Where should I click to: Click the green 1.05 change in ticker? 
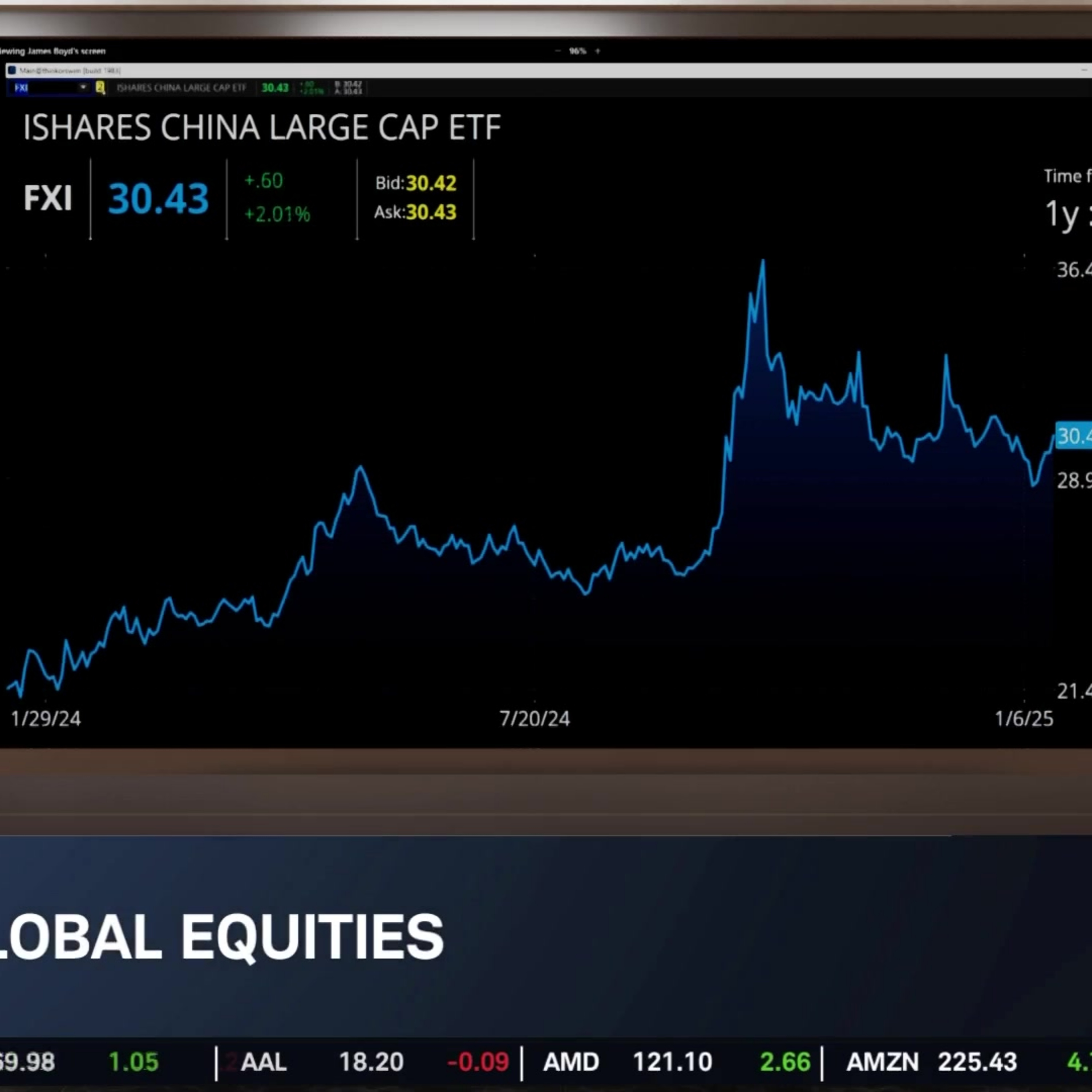(x=133, y=1062)
